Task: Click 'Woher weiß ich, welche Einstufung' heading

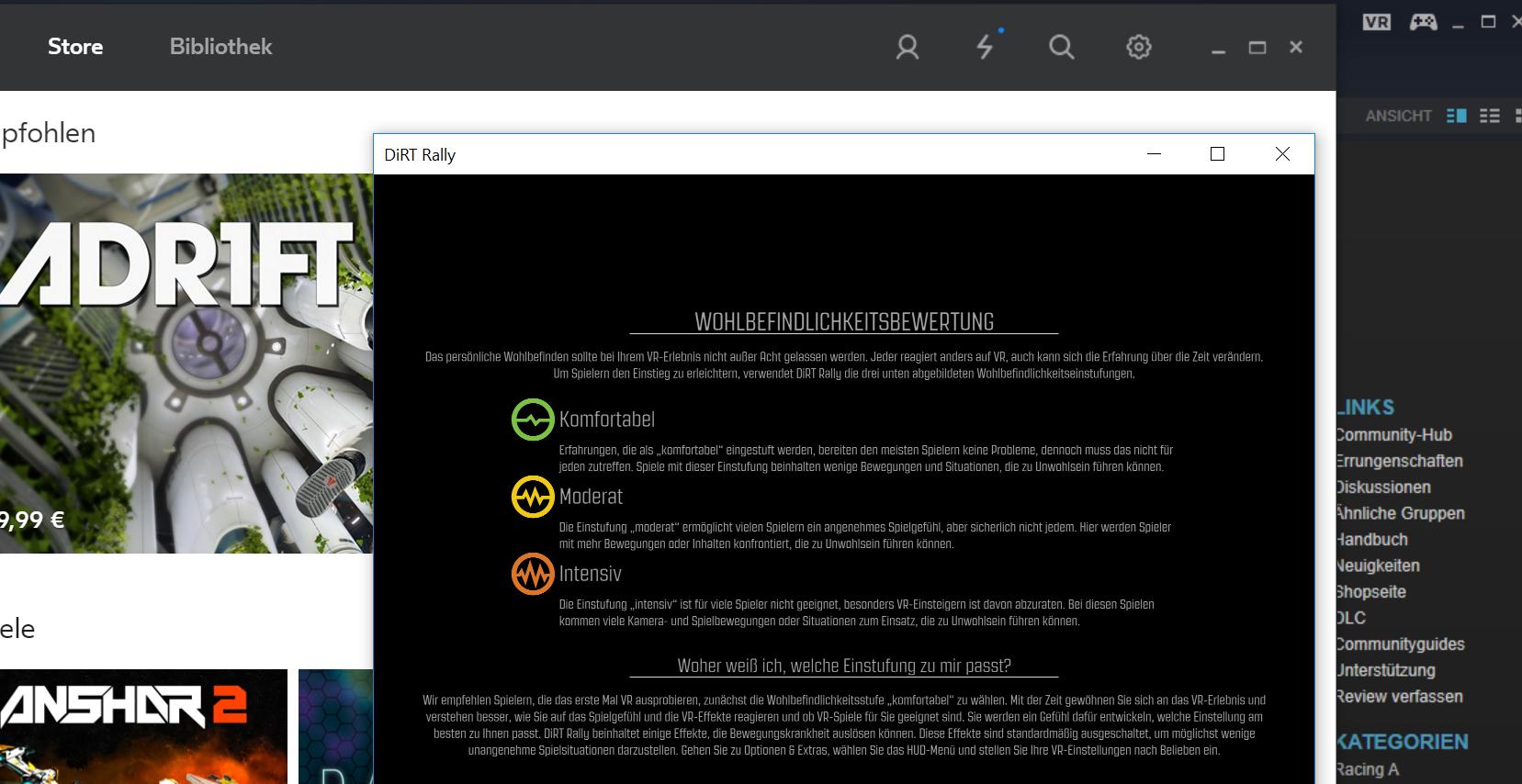Action: coord(844,666)
